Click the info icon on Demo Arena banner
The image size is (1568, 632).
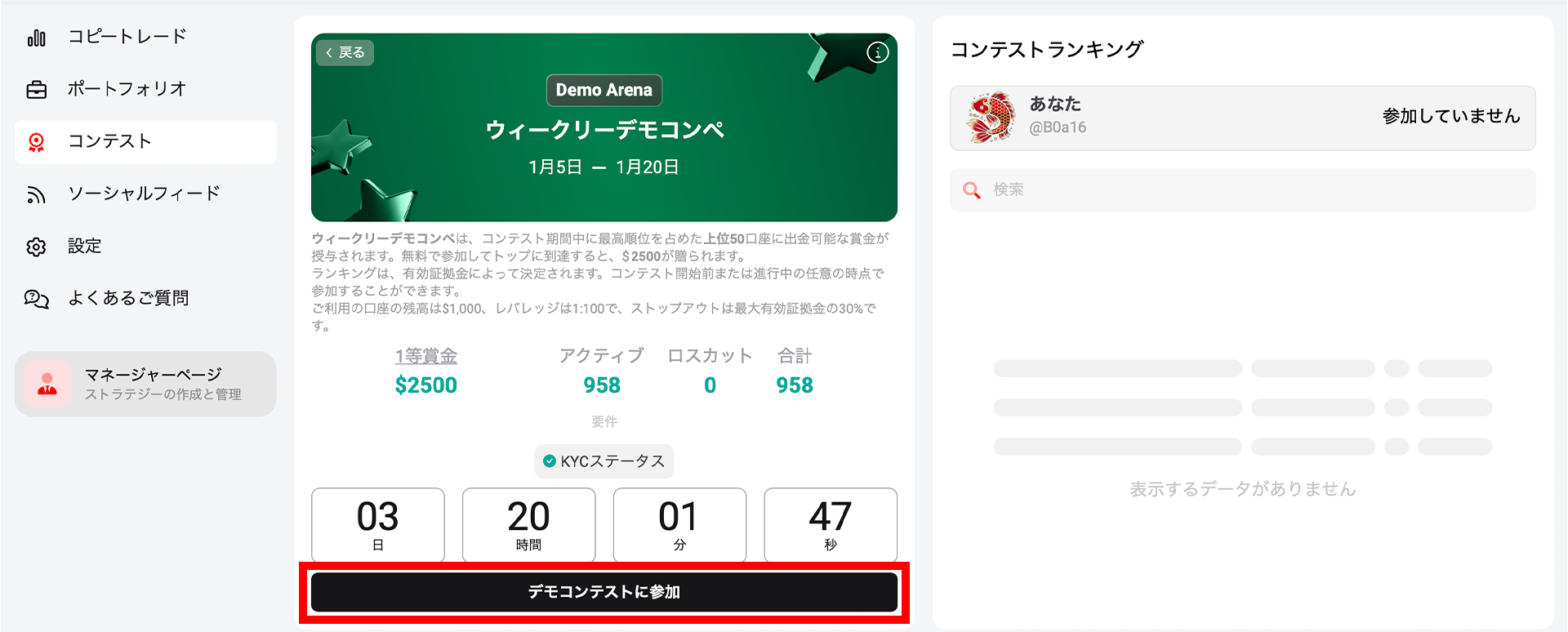coord(878,53)
